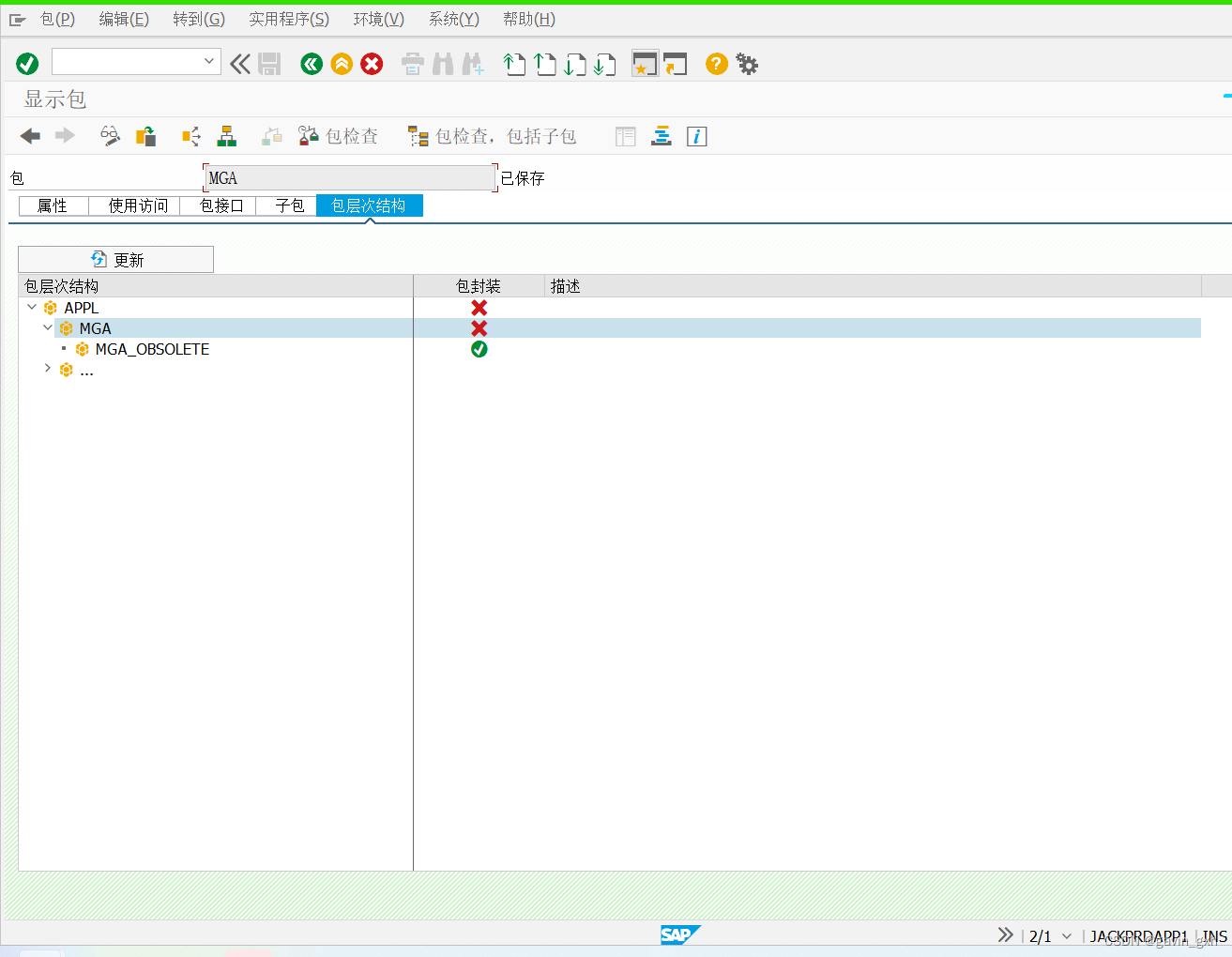Click inside the transaction command field
This screenshot has height=957, width=1232.
point(127,61)
